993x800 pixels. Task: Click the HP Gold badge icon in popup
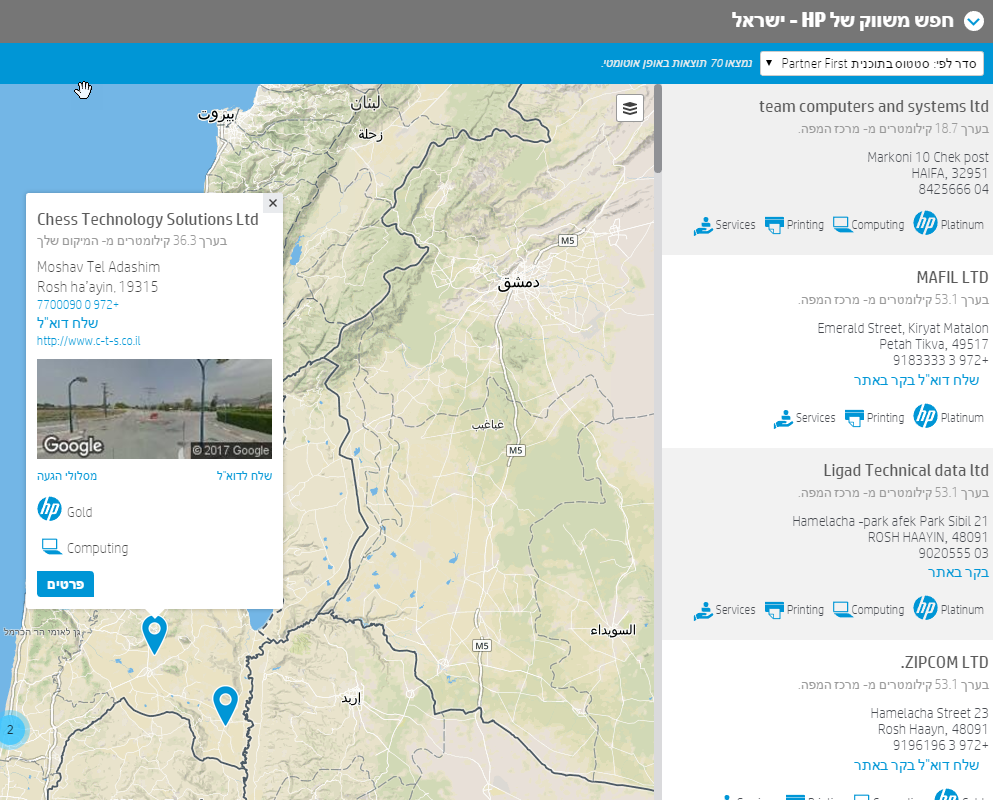pos(49,509)
